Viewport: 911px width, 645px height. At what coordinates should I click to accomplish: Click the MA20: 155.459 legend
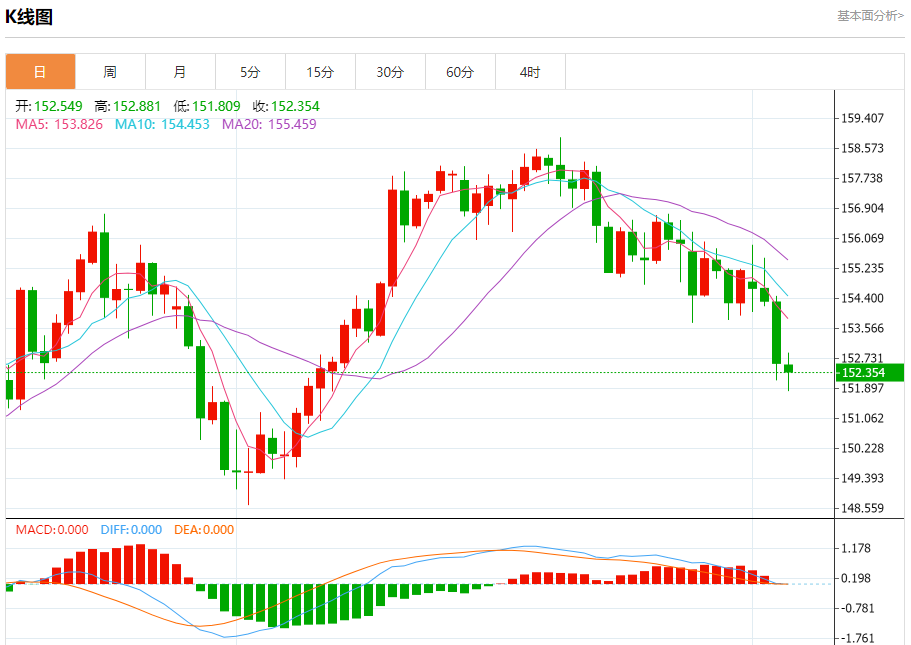(269, 124)
